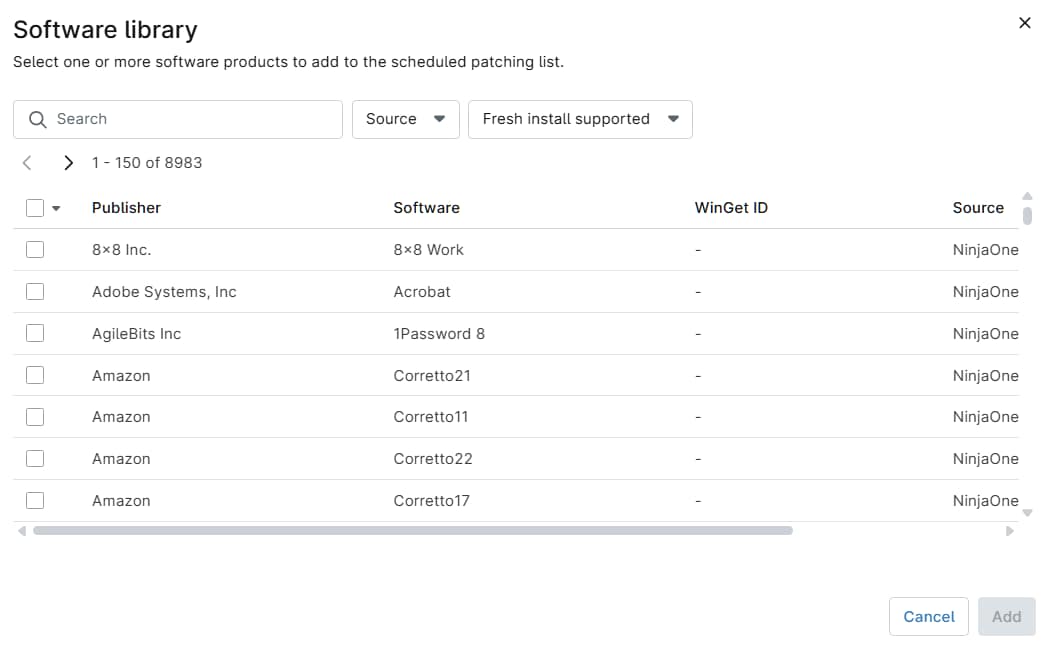Sort by the Publisher column header

tap(126, 208)
